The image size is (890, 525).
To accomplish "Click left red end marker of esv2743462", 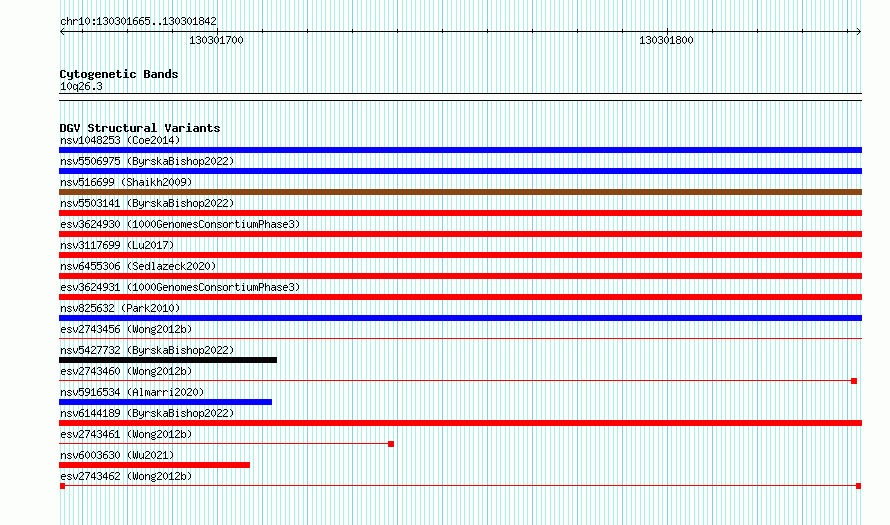I will [x=62, y=486].
